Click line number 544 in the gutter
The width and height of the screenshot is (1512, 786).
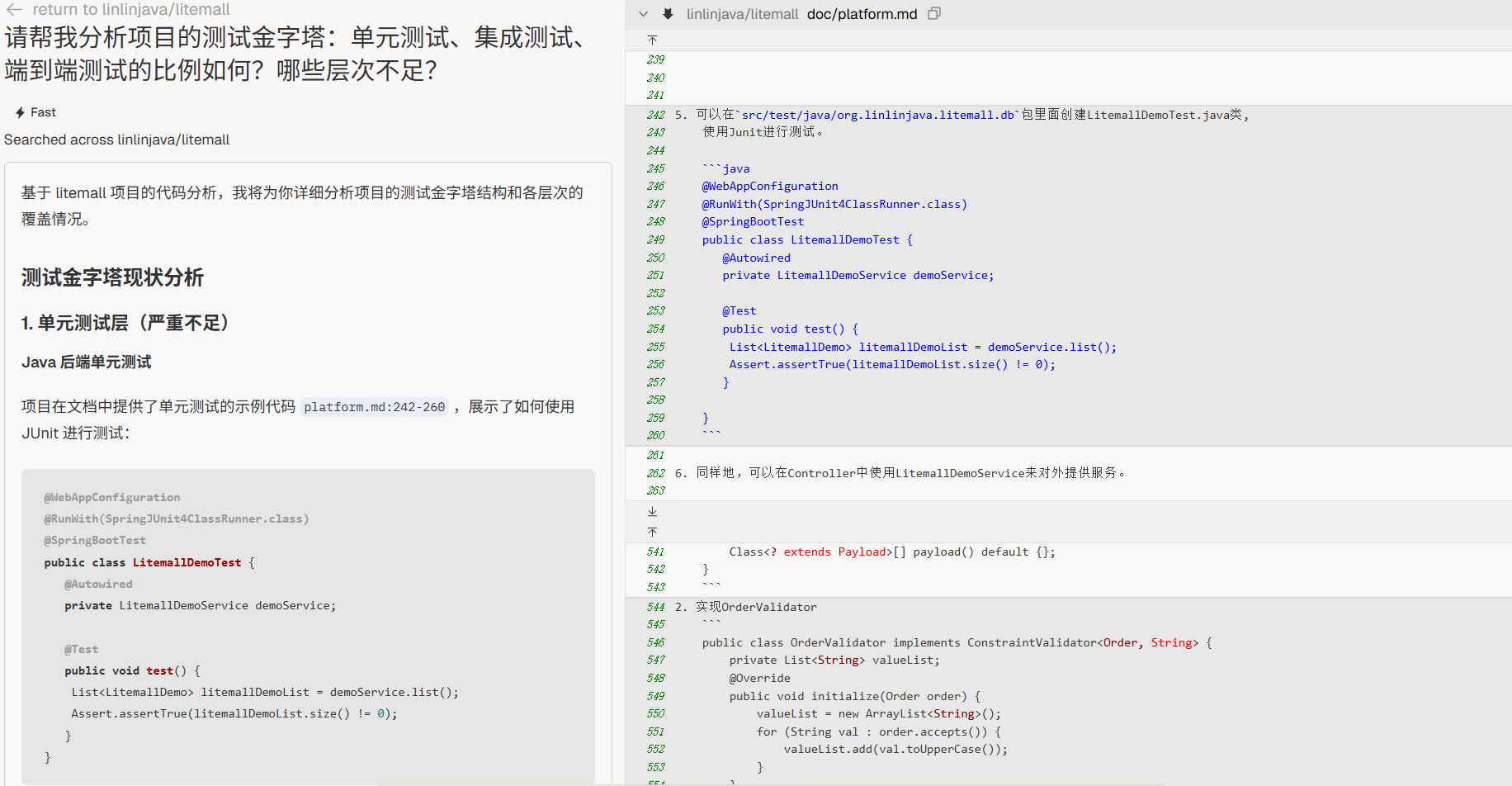pos(655,607)
